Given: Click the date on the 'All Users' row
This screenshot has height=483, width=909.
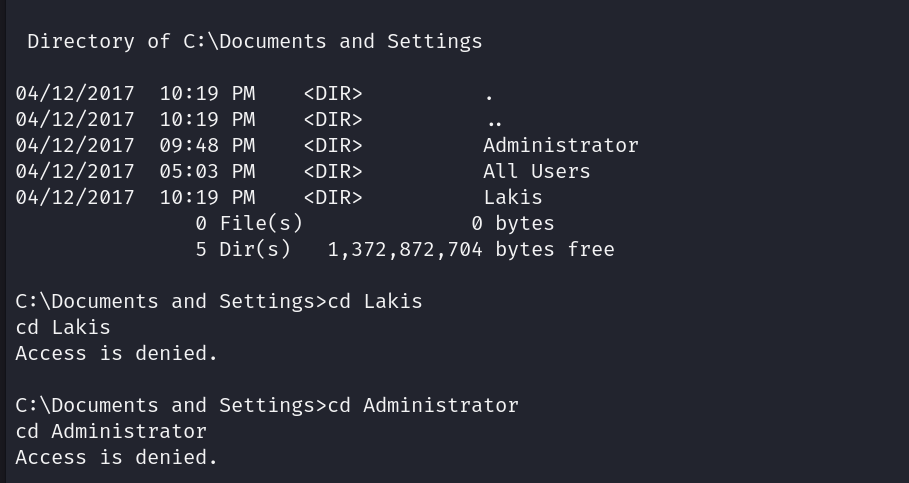Looking at the screenshot, I should coord(75,171).
